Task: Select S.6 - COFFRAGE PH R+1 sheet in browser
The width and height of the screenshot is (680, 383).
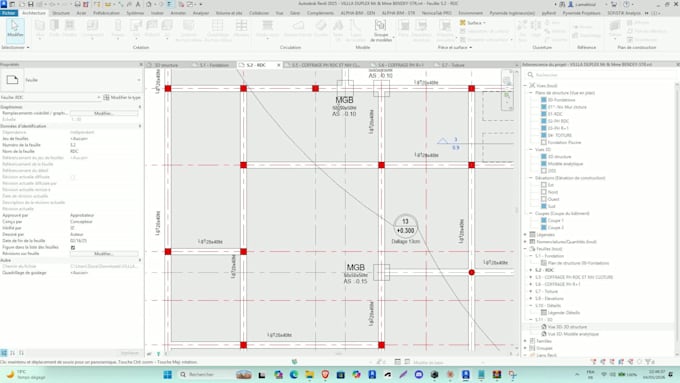Action: click(x=558, y=284)
